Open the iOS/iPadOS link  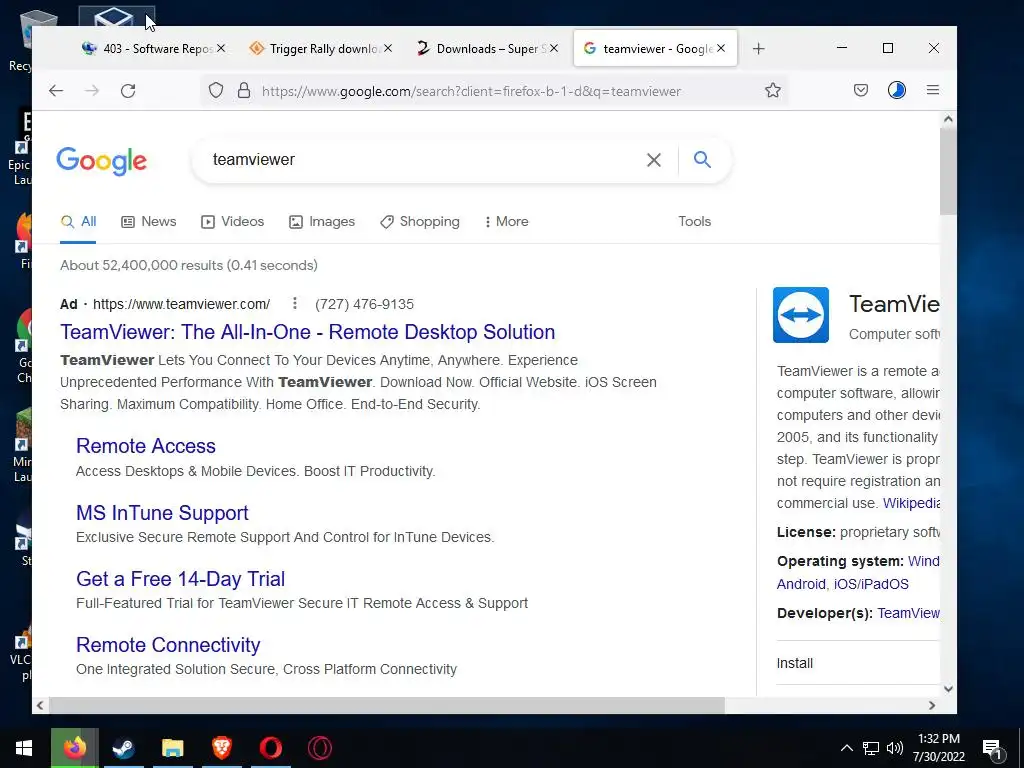[x=871, y=584]
